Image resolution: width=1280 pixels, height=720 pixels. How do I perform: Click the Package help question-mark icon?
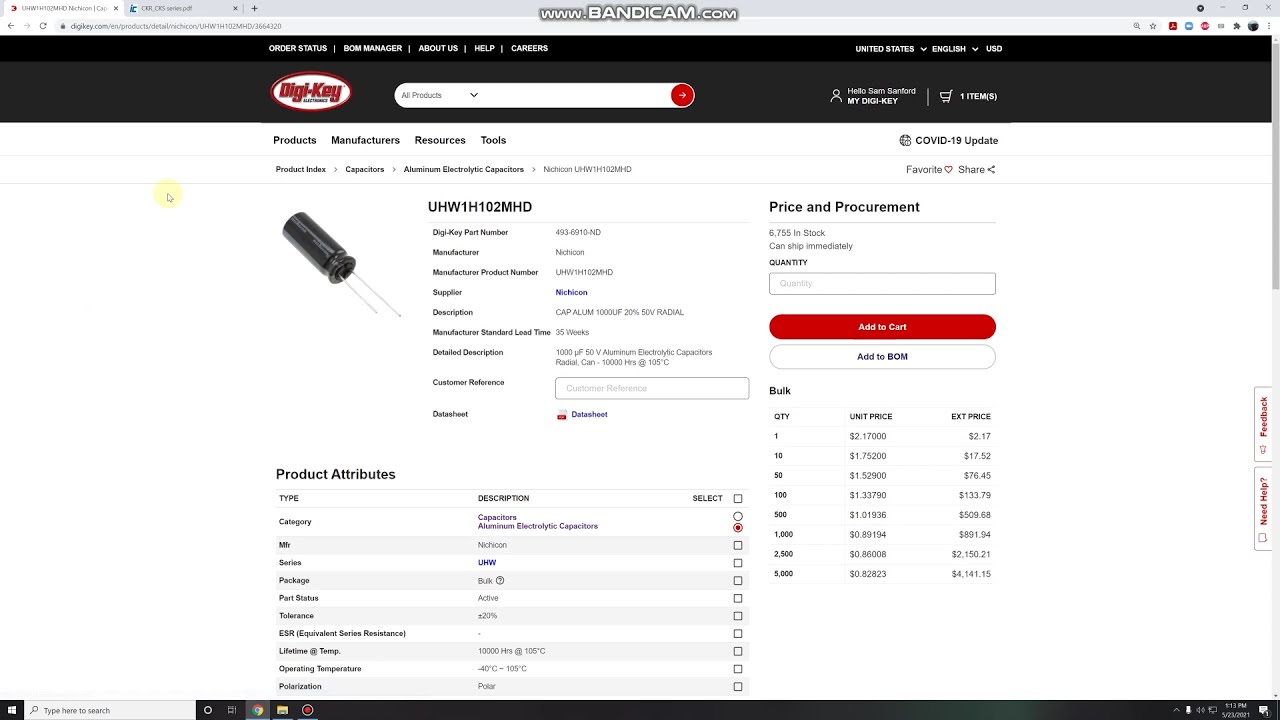coord(500,580)
